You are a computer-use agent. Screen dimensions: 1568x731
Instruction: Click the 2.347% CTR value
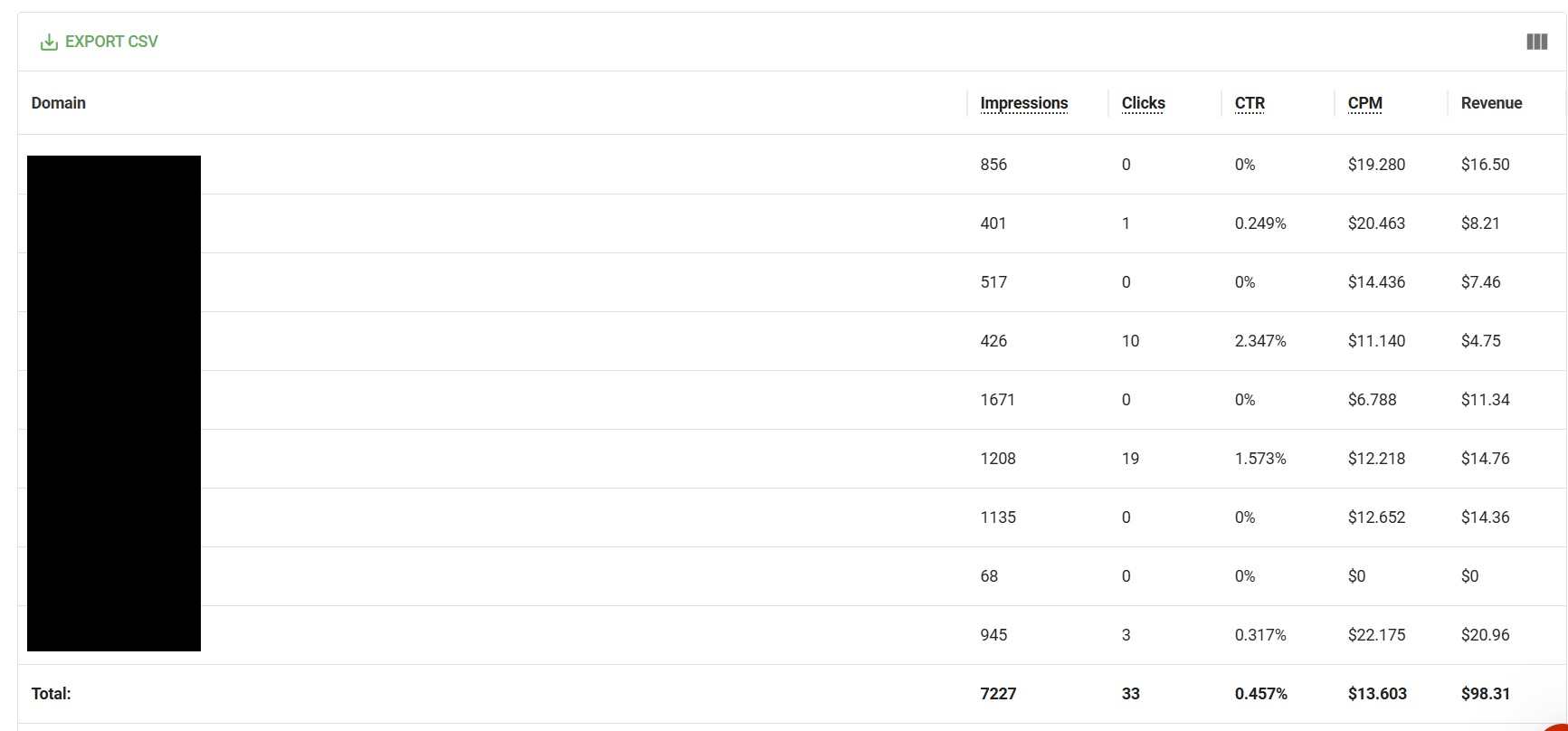(x=1260, y=341)
